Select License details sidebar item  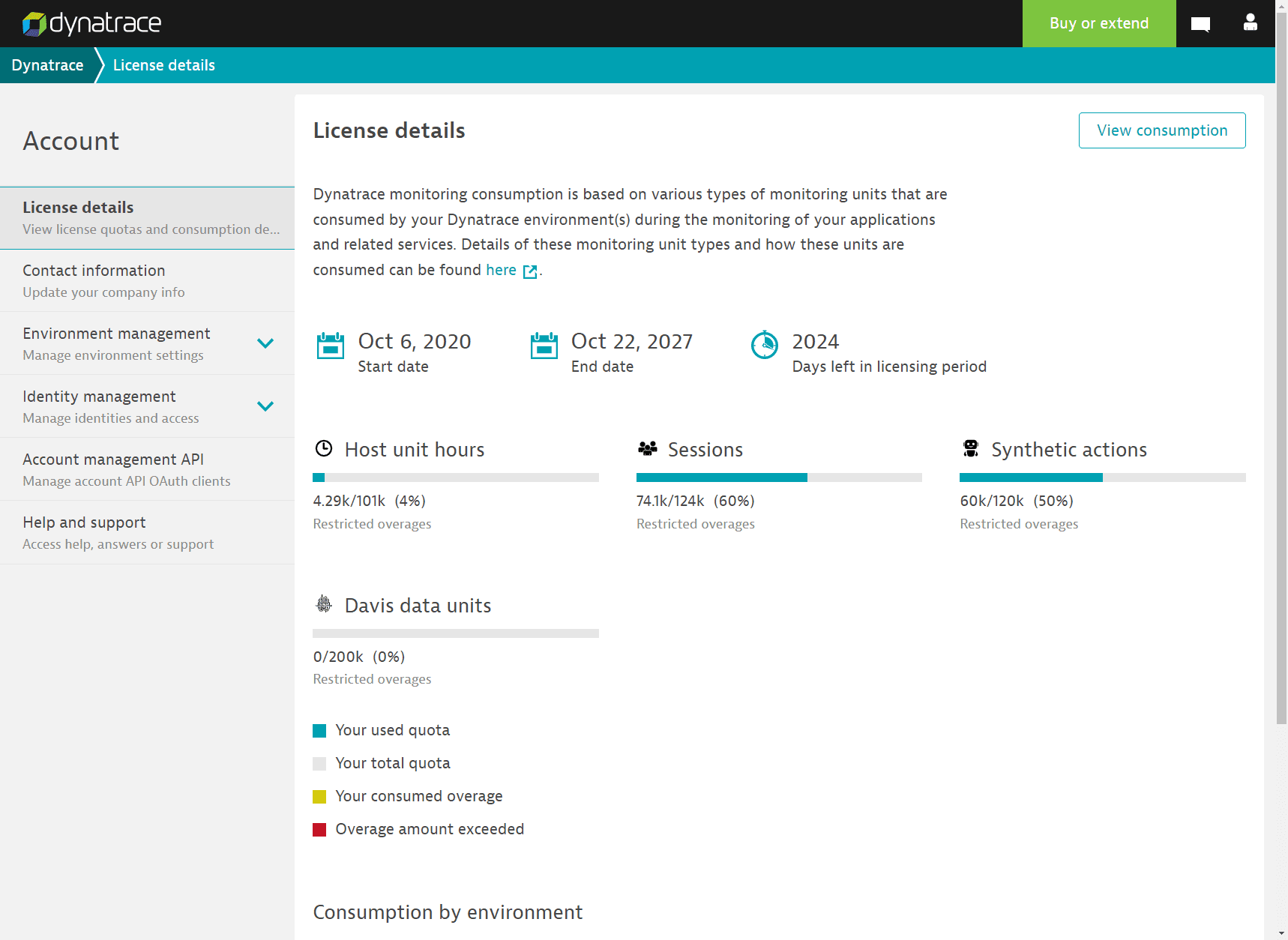click(147, 218)
